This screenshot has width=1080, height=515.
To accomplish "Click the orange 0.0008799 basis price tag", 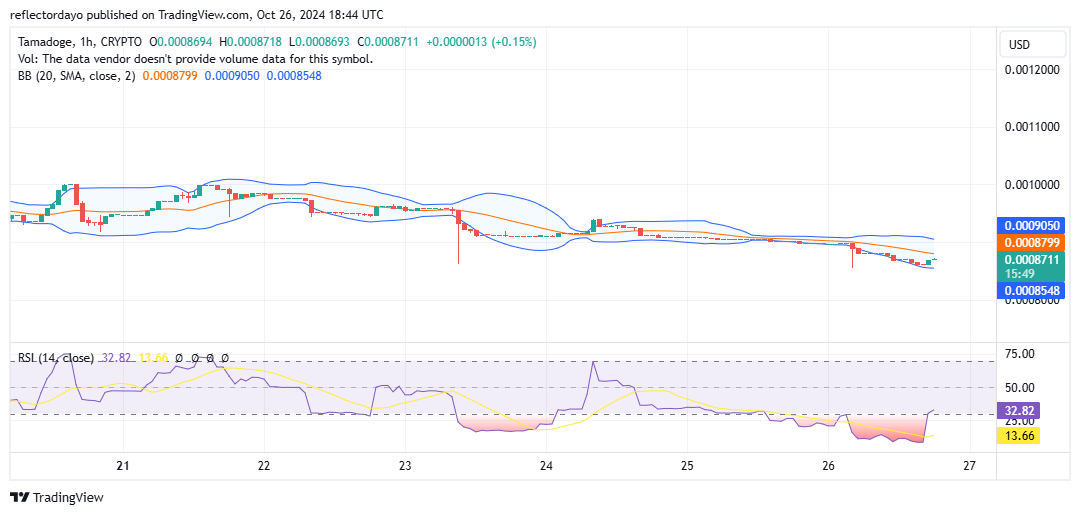I will (1031, 242).
